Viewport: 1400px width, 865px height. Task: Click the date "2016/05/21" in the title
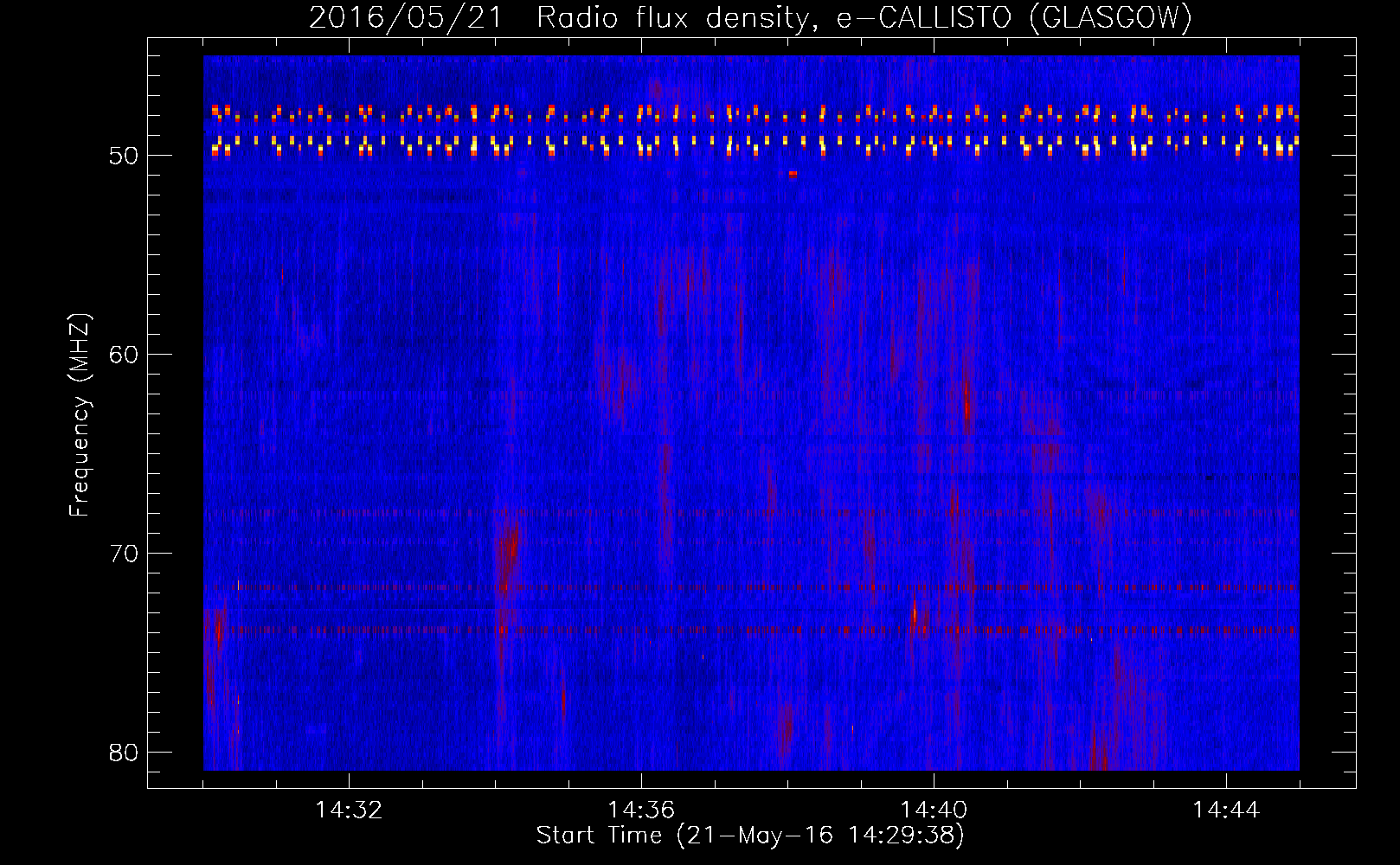coord(405,17)
